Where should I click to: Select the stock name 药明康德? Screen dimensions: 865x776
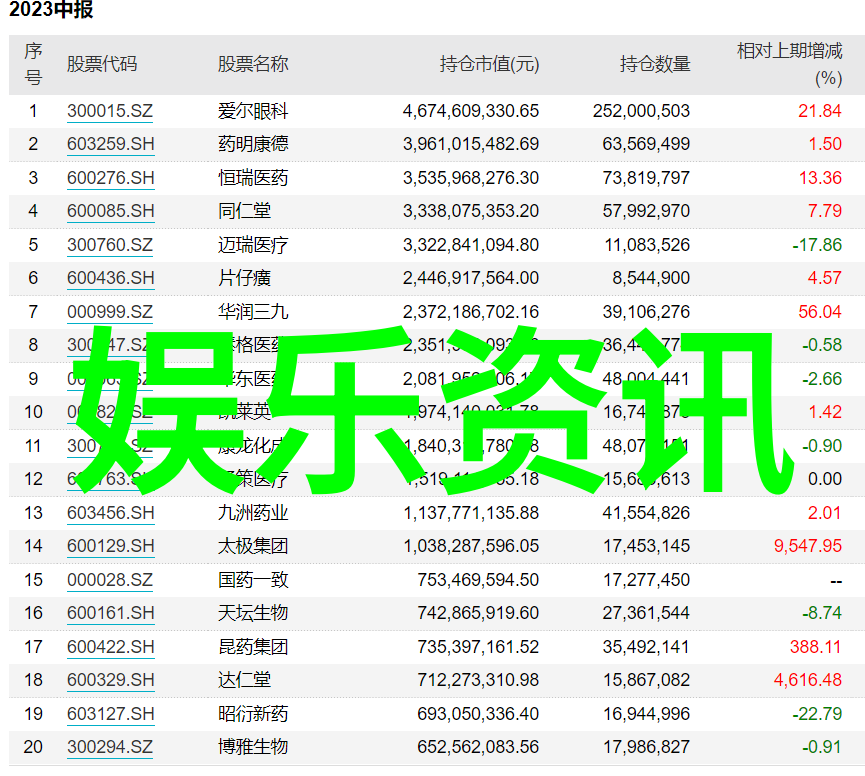pyautogui.click(x=253, y=144)
